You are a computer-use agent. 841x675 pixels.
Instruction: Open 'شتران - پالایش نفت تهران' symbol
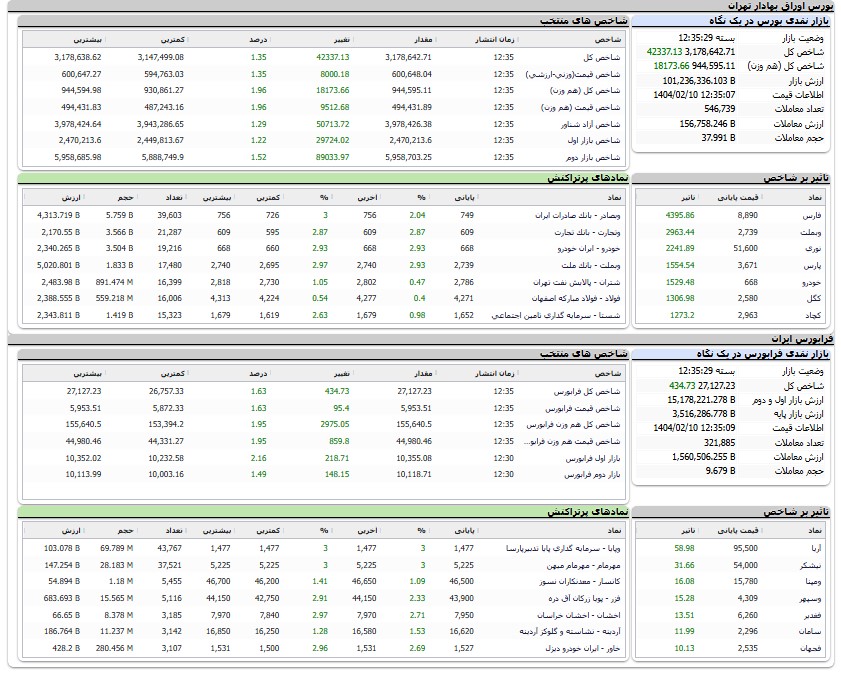[577, 282]
